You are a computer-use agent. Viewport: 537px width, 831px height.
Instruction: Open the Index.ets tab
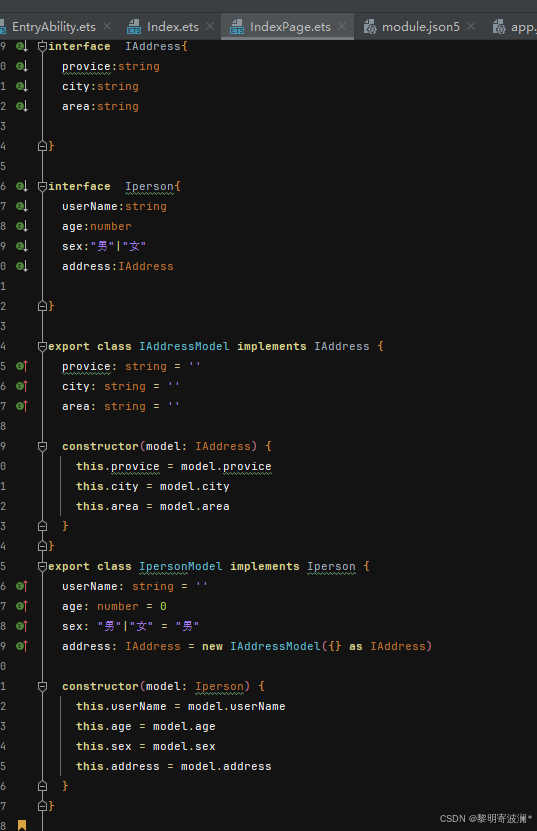pos(173,26)
